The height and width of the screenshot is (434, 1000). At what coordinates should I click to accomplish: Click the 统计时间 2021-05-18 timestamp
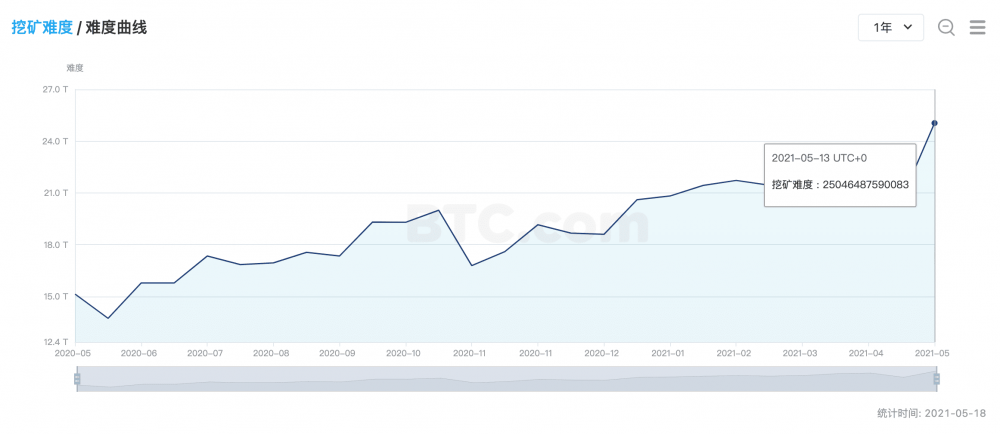click(x=932, y=412)
